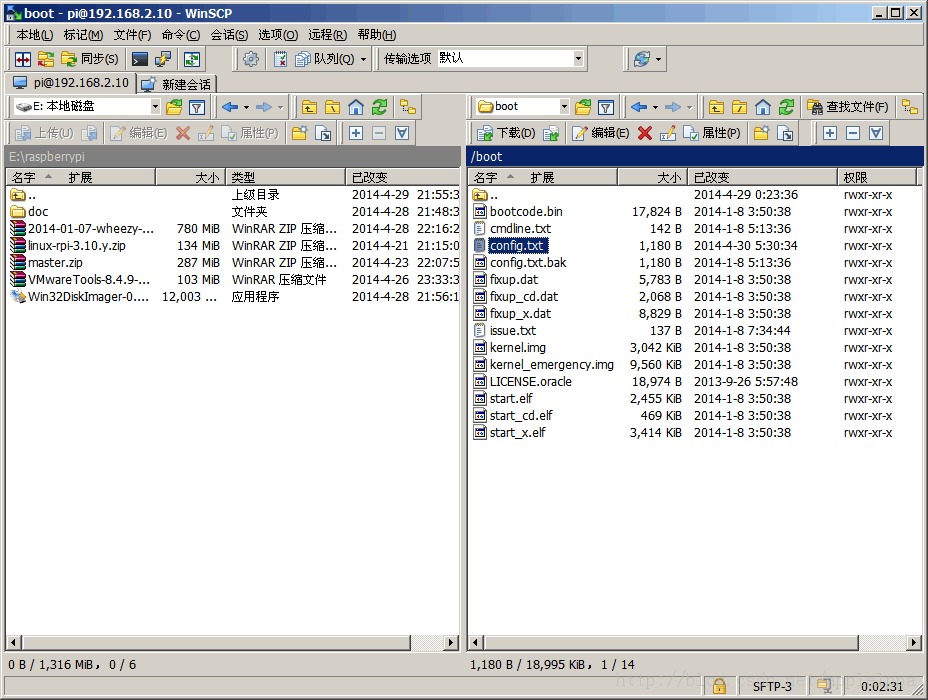Select kernel.img remote file
The height and width of the screenshot is (700, 928).
pyautogui.click(x=518, y=347)
